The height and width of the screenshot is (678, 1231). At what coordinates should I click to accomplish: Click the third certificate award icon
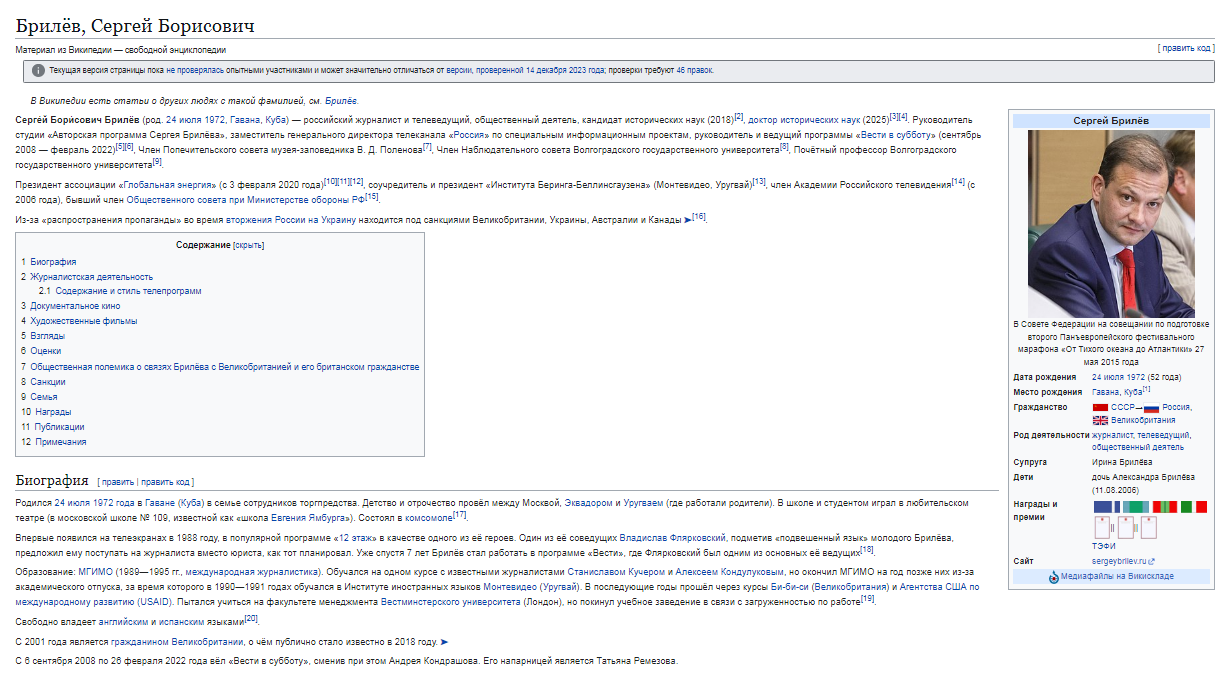(1149, 528)
